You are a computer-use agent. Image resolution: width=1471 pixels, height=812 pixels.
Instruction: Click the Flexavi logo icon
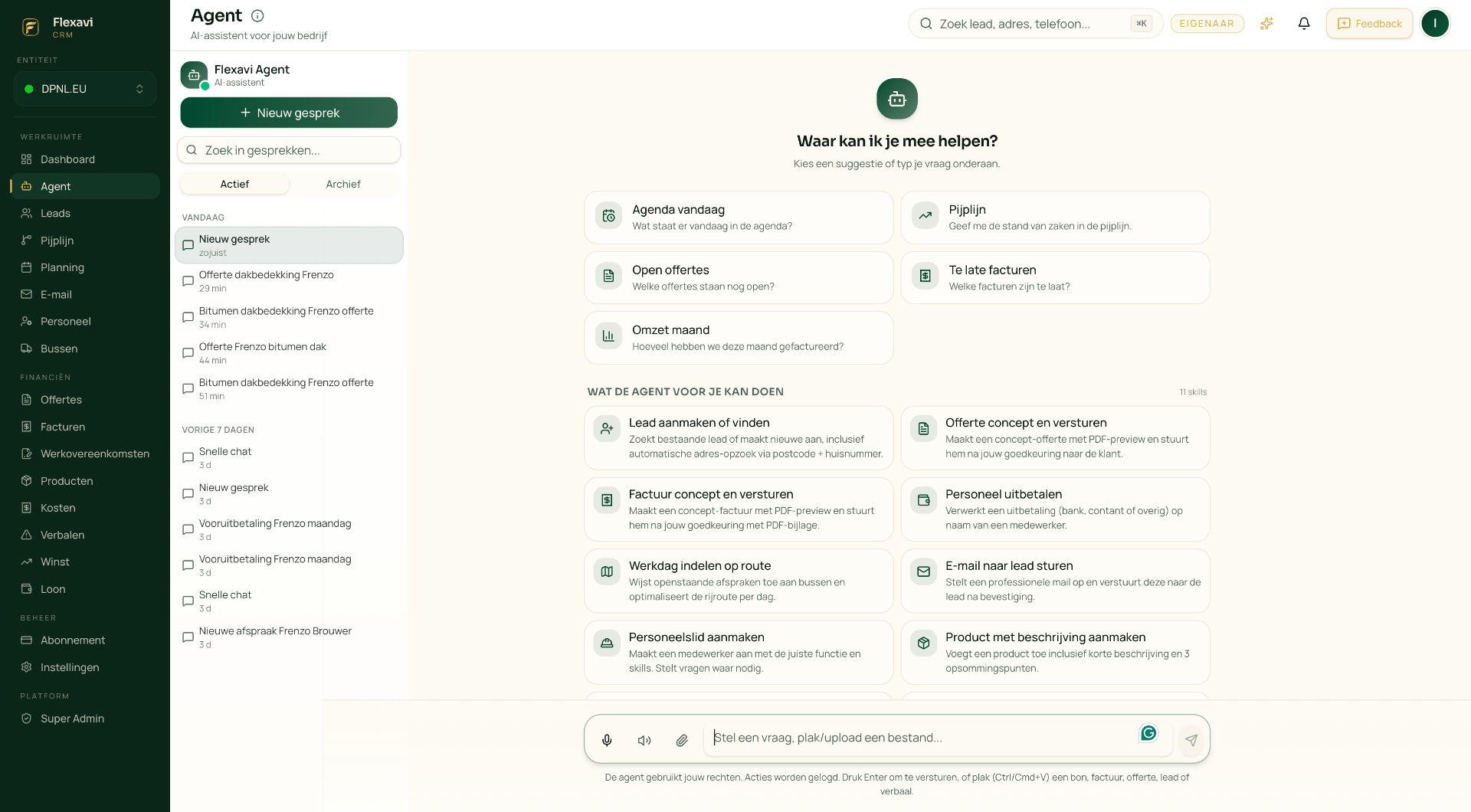[x=31, y=28]
